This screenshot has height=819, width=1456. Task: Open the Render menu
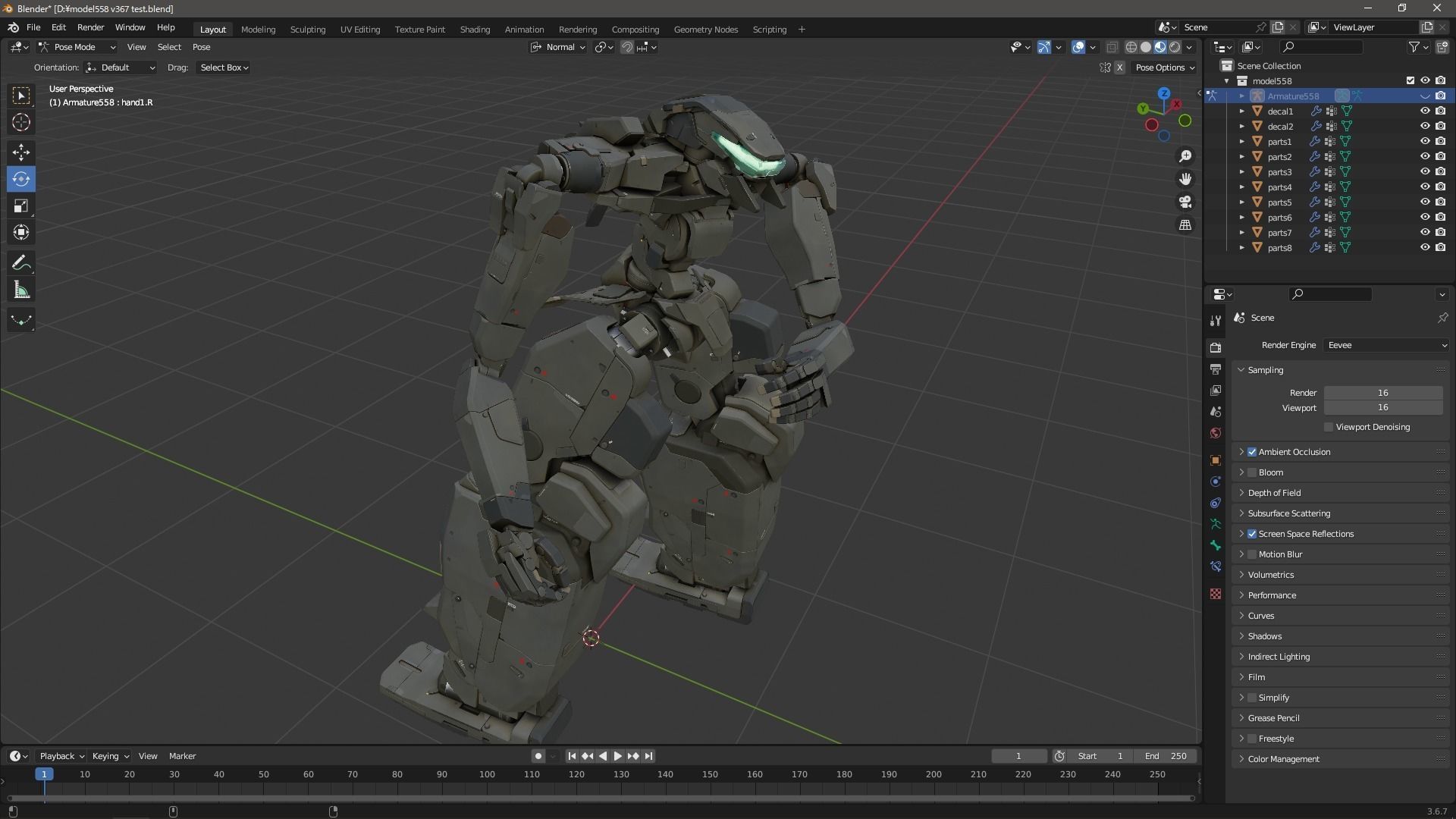click(90, 27)
